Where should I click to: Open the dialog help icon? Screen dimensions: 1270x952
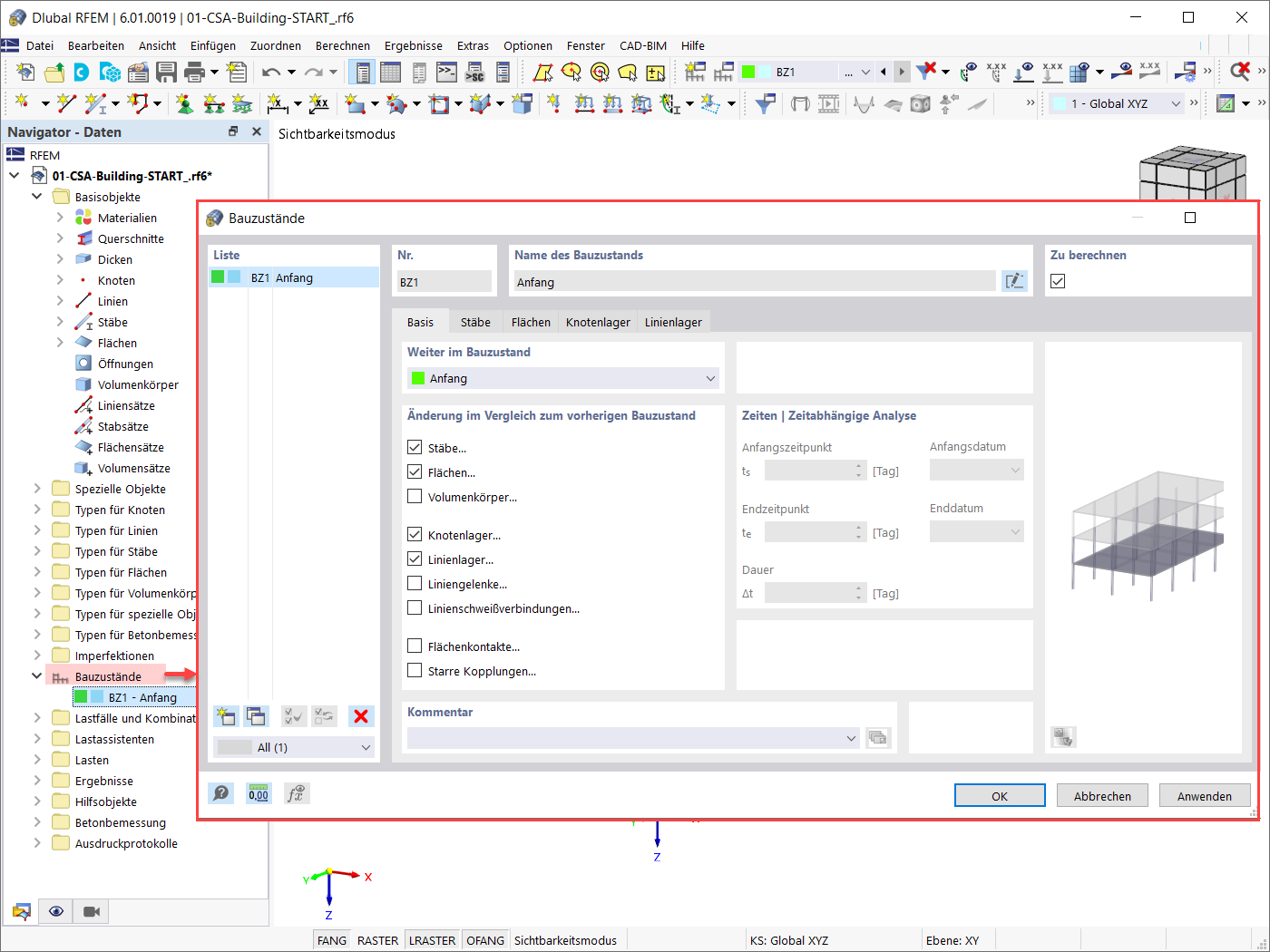(x=220, y=794)
